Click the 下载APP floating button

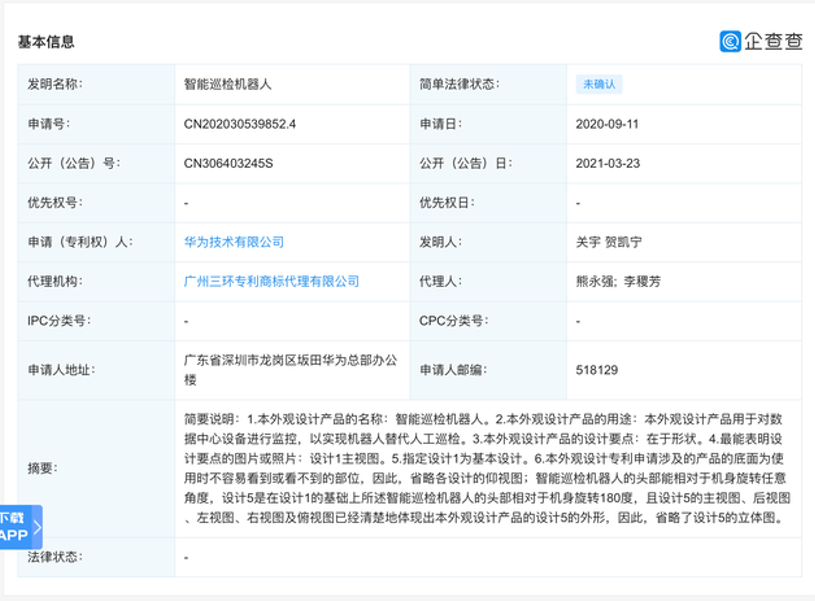point(20,527)
